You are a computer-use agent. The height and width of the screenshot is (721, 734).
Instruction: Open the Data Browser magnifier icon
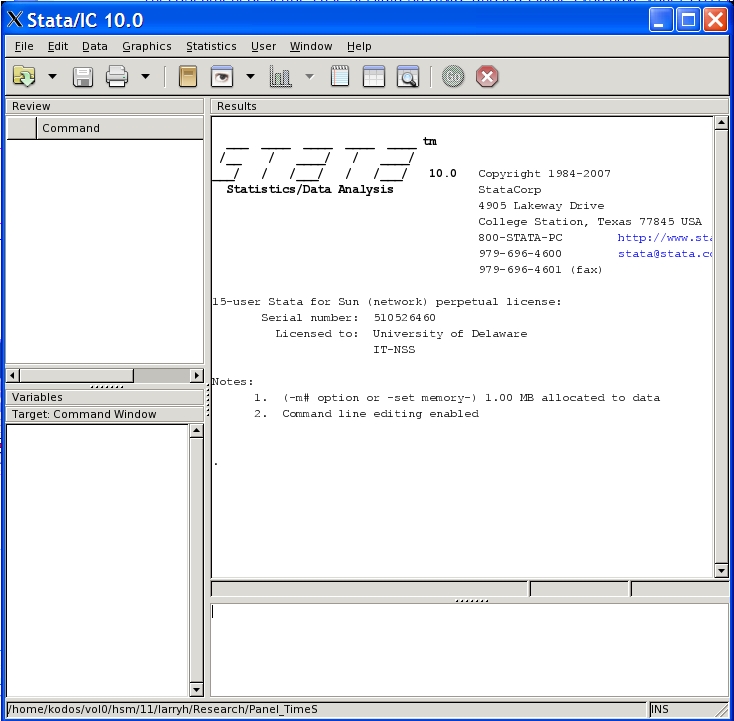coord(407,77)
